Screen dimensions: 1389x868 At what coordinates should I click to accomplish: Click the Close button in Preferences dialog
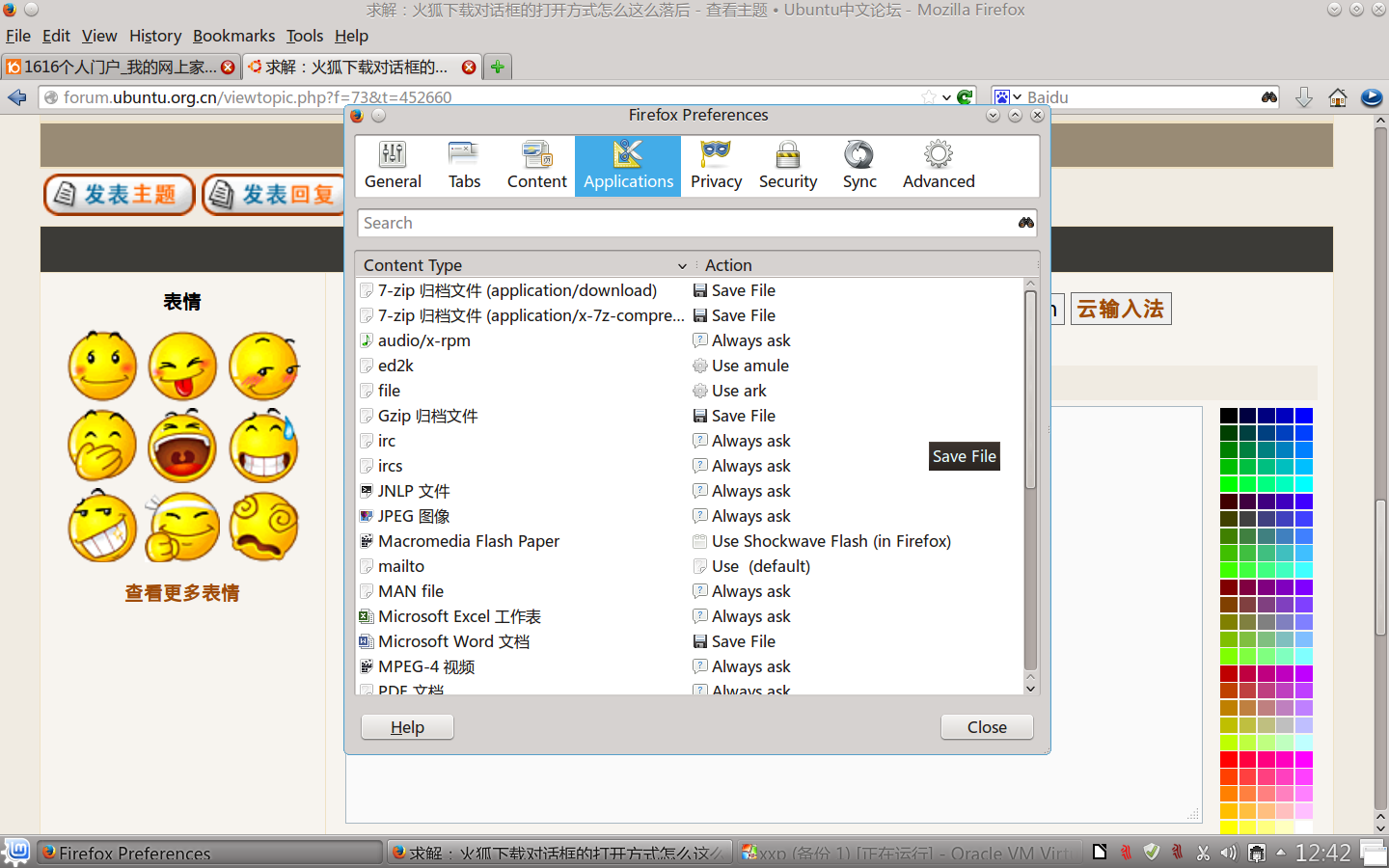(x=987, y=727)
